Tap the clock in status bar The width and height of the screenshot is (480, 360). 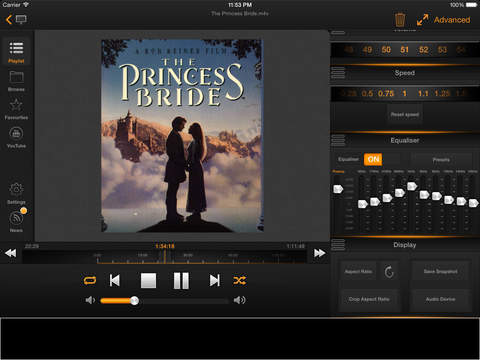pyautogui.click(x=240, y=5)
